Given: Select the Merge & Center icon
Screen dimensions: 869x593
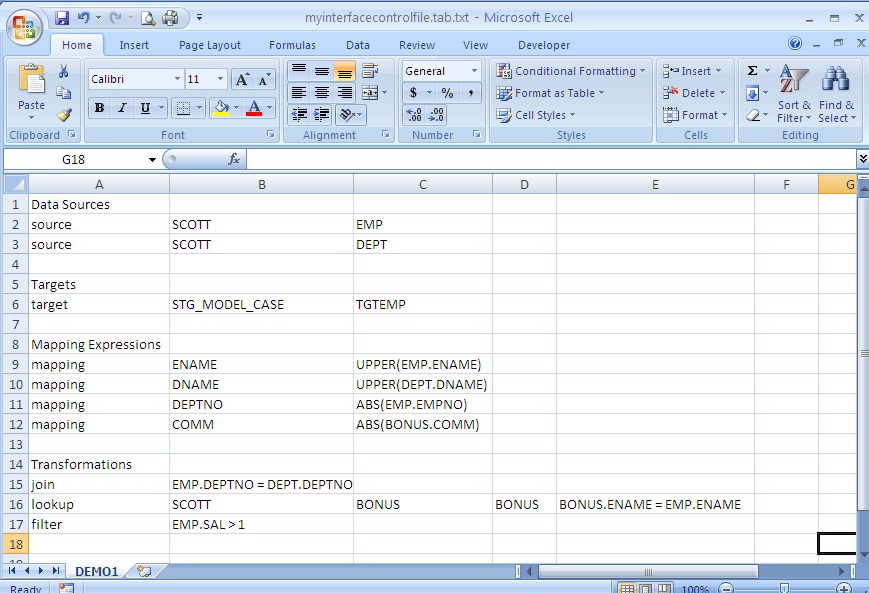Looking at the screenshot, I should pos(371,92).
